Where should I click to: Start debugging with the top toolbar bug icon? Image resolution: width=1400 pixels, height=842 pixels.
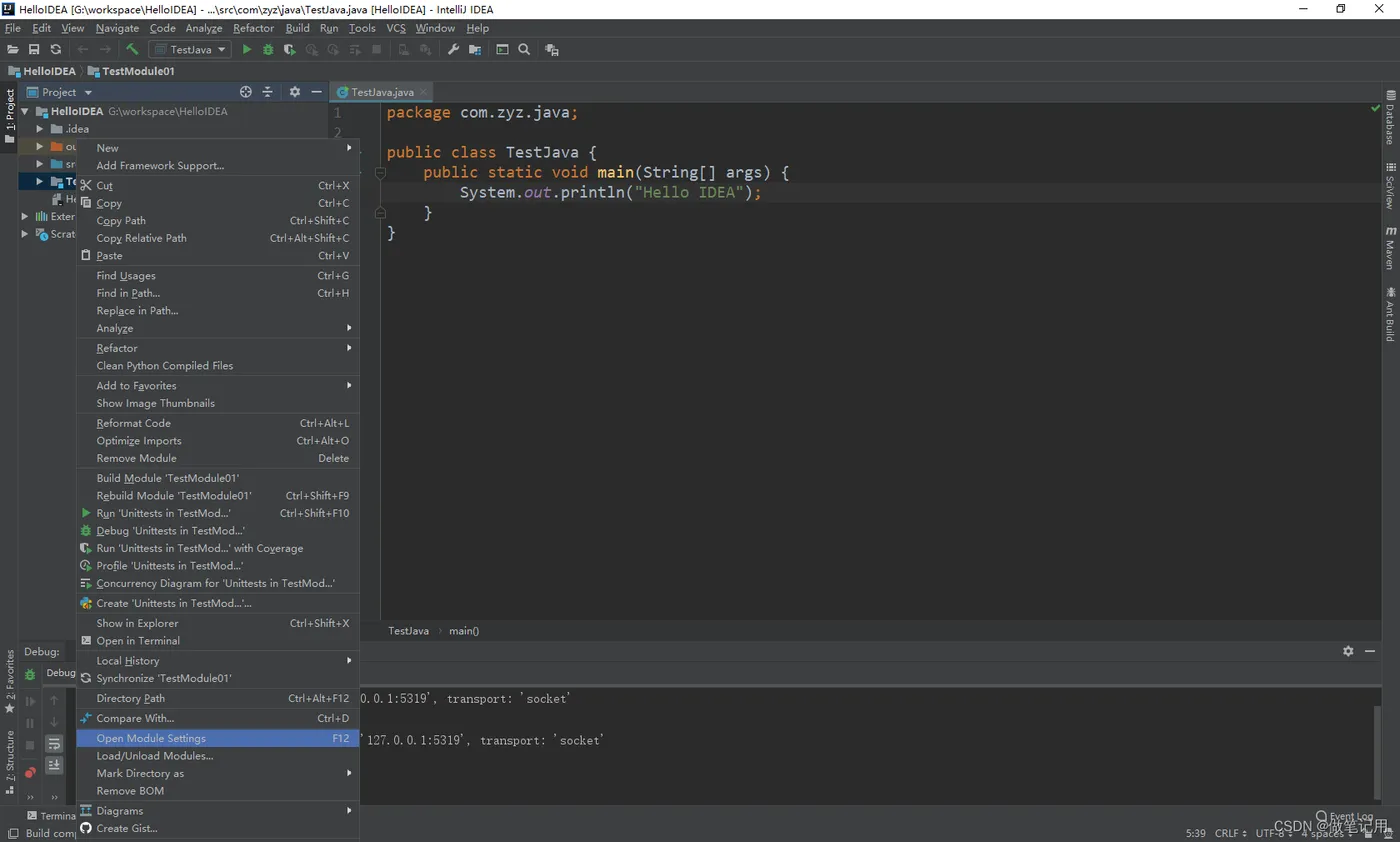(x=268, y=49)
